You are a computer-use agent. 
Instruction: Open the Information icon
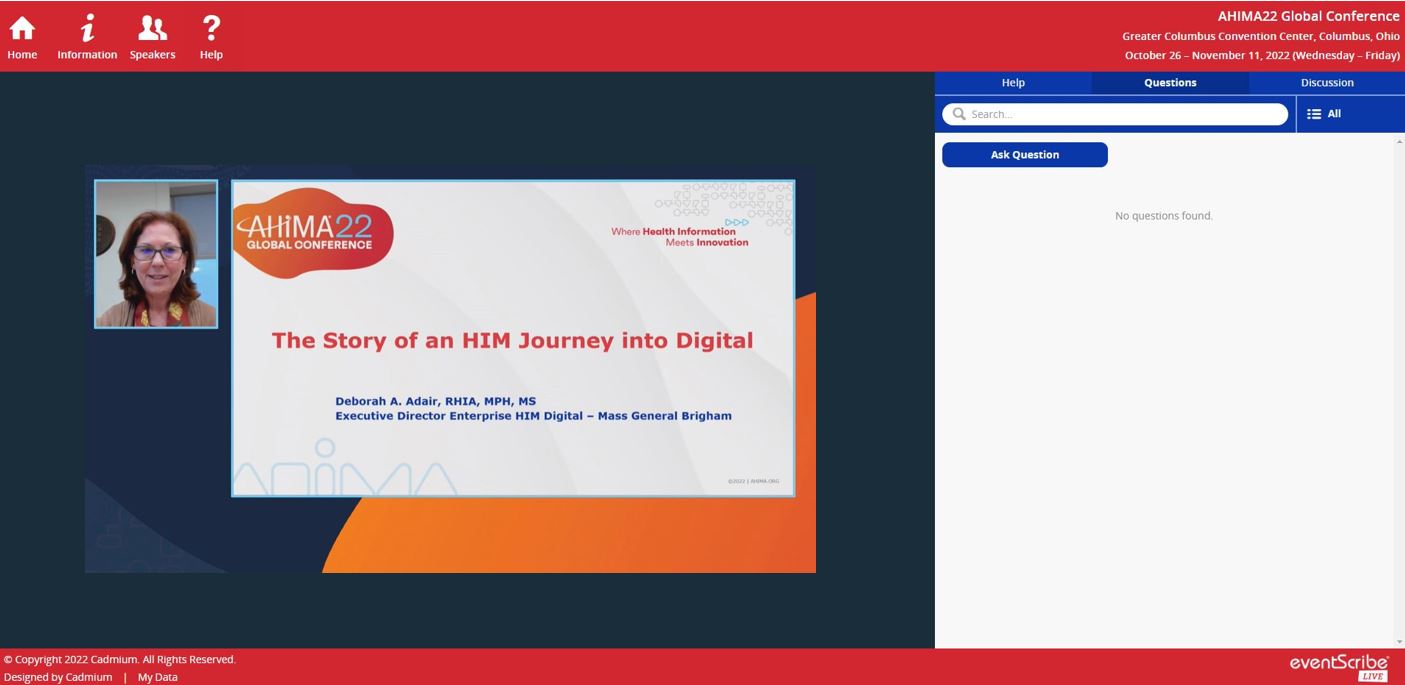88,28
